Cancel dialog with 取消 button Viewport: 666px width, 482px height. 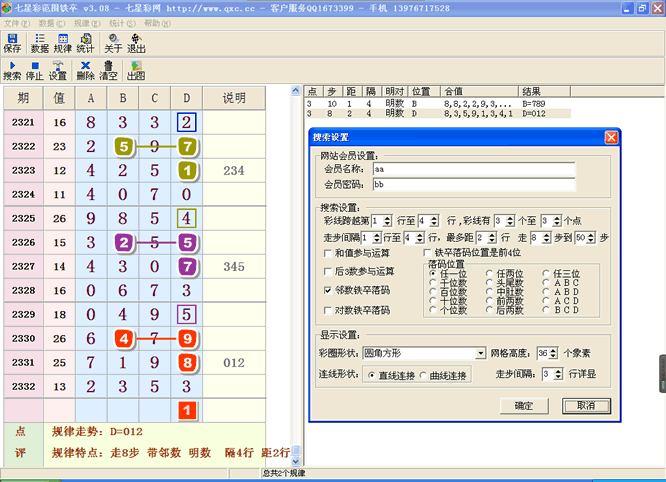586,406
